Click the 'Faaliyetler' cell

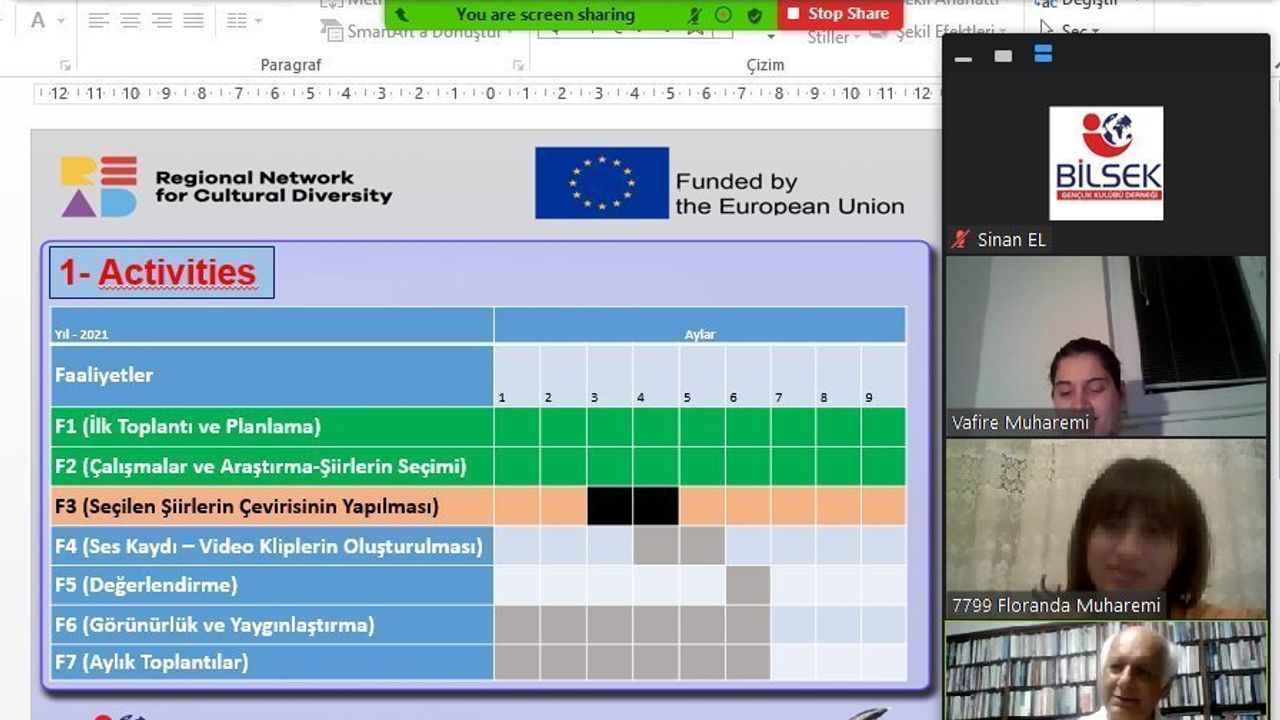point(272,376)
